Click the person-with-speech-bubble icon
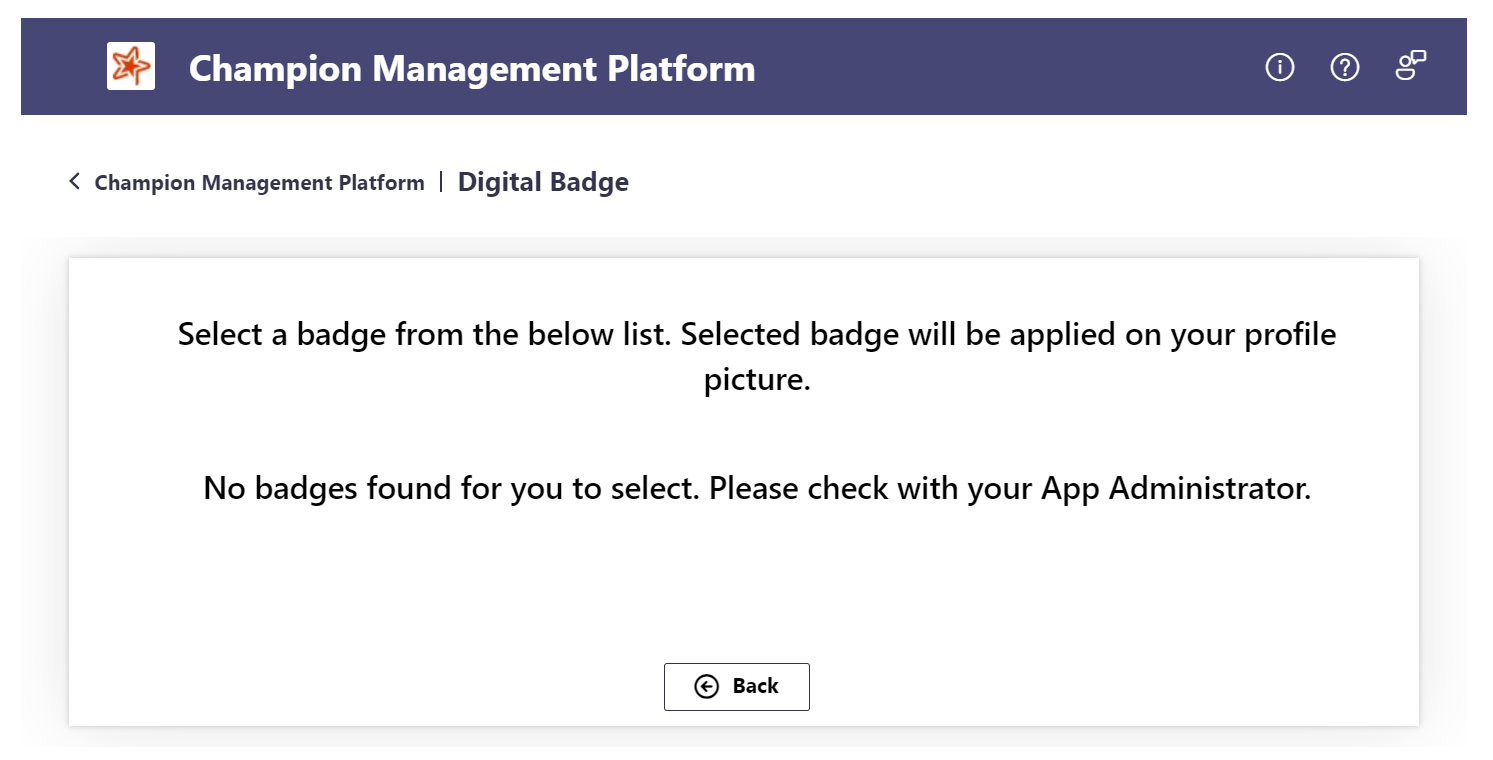Viewport: 1493px width, 760px height. [1410, 66]
